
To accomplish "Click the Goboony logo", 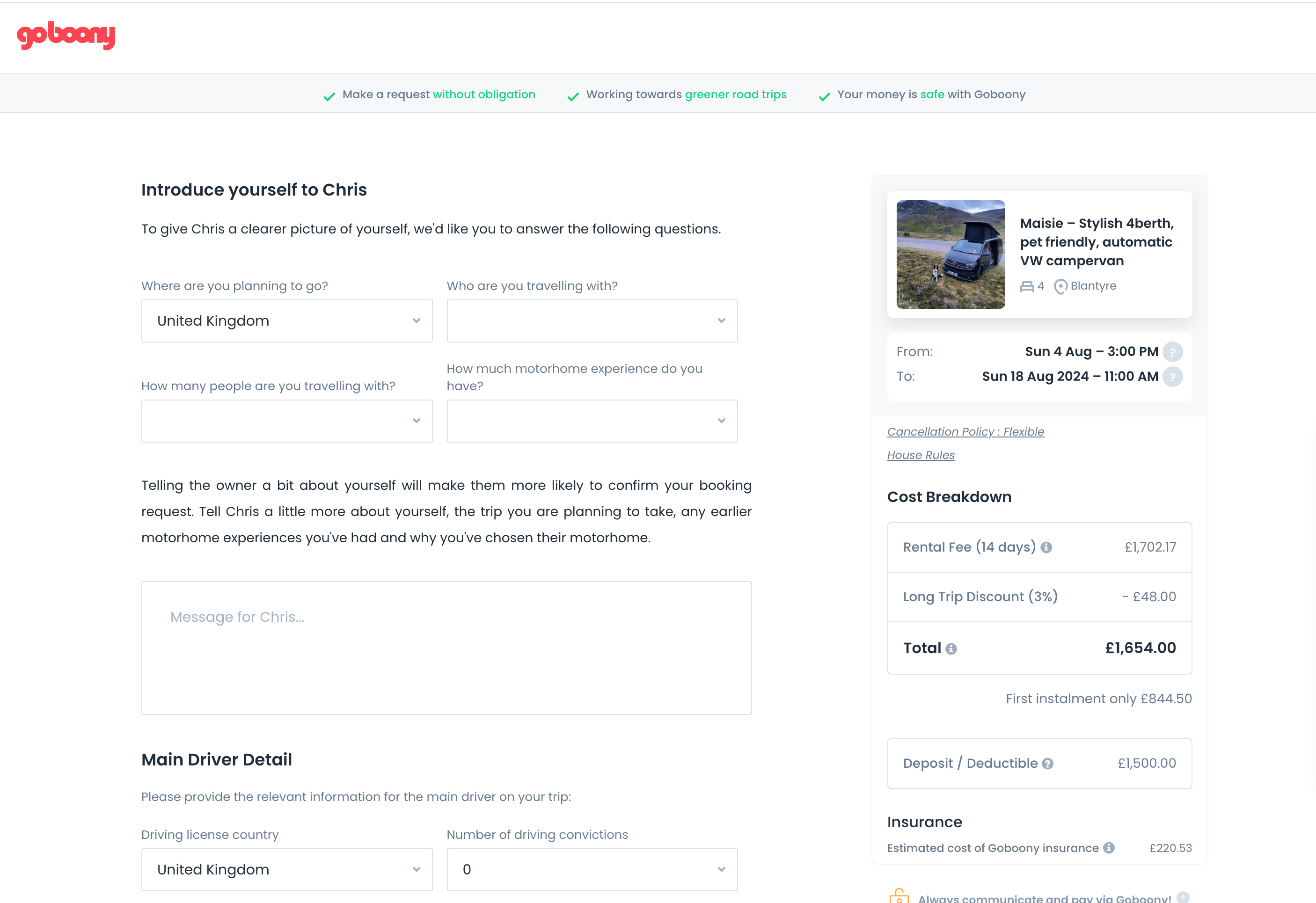I will (x=66, y=36).
